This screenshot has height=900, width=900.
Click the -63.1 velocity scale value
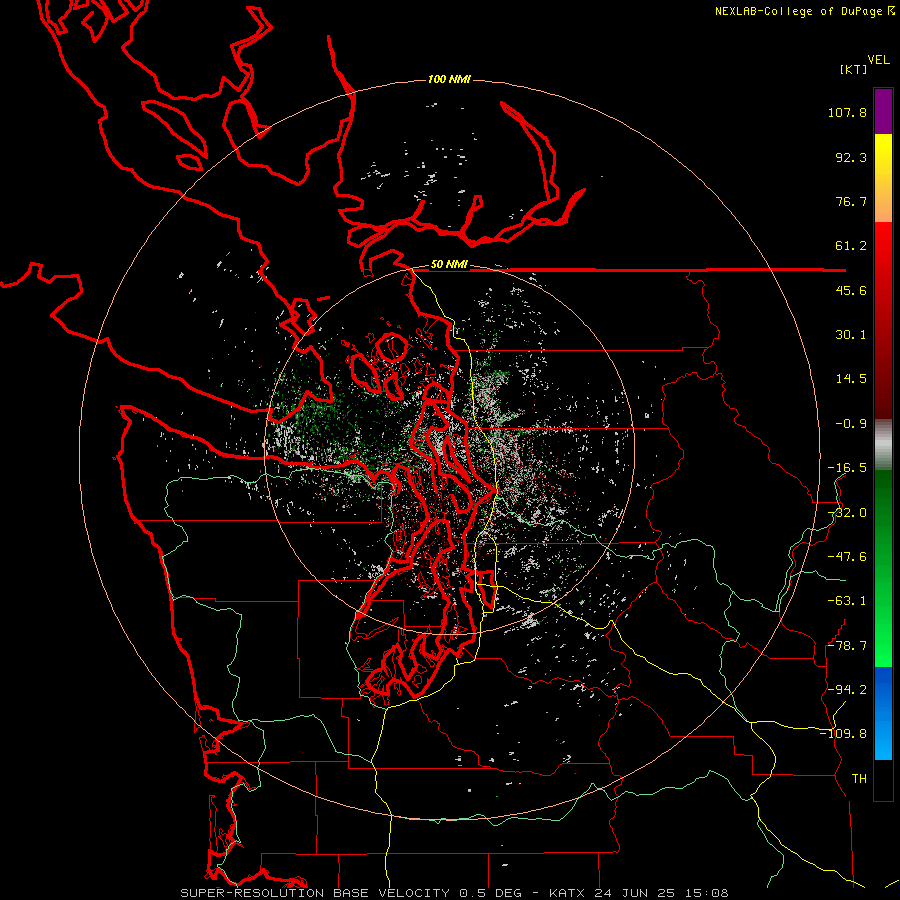pos(847,601)
